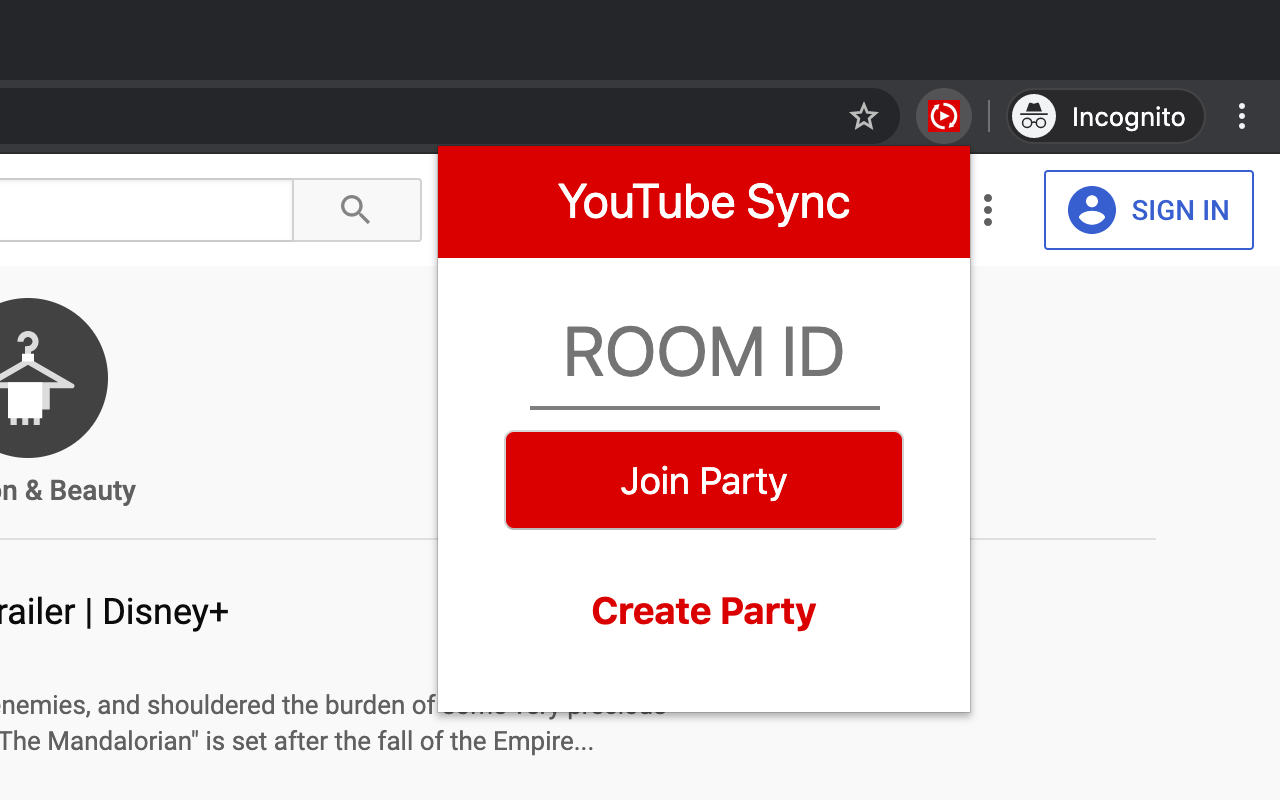Click the Incognito profile chip
The height and width of the screenshot is (800, 1280).
pos(1105,116)
